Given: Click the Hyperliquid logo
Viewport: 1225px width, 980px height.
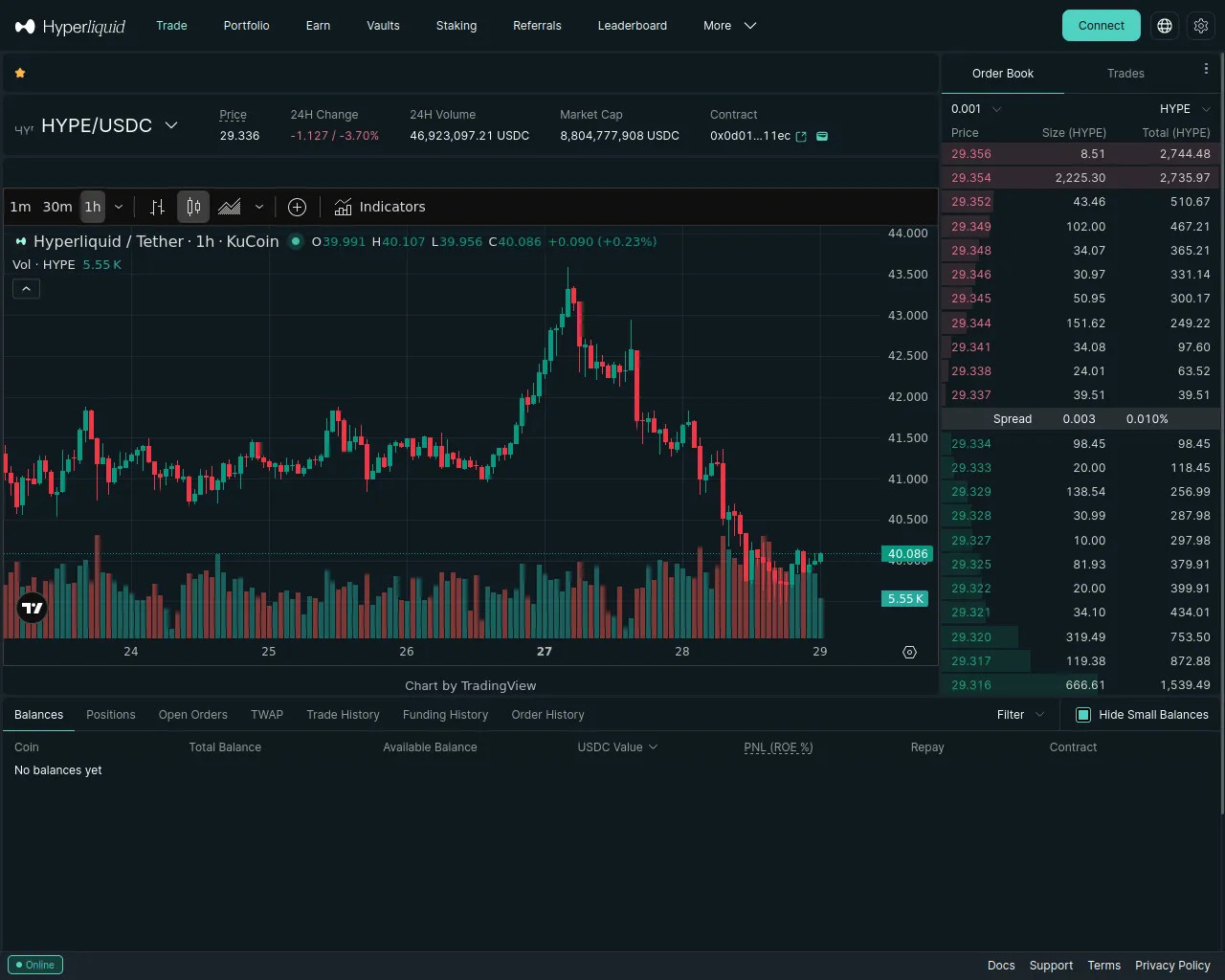Looking at the screenshot, I should coord(70,26).
